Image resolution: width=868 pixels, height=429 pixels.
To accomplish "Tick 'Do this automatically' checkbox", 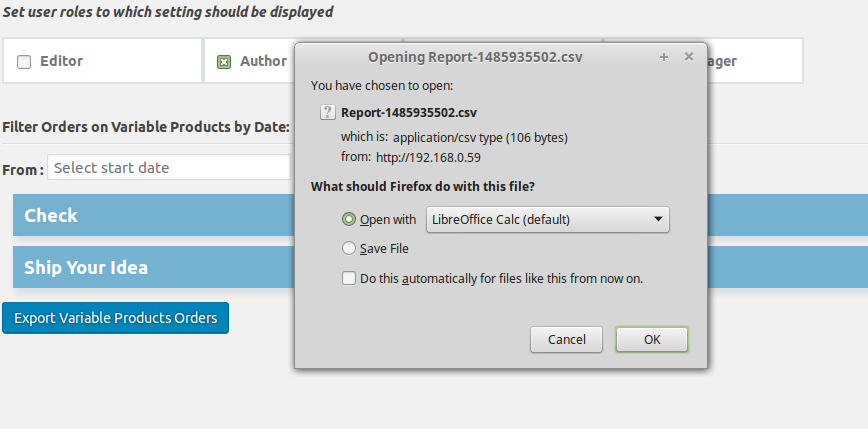I will [349, 278].
